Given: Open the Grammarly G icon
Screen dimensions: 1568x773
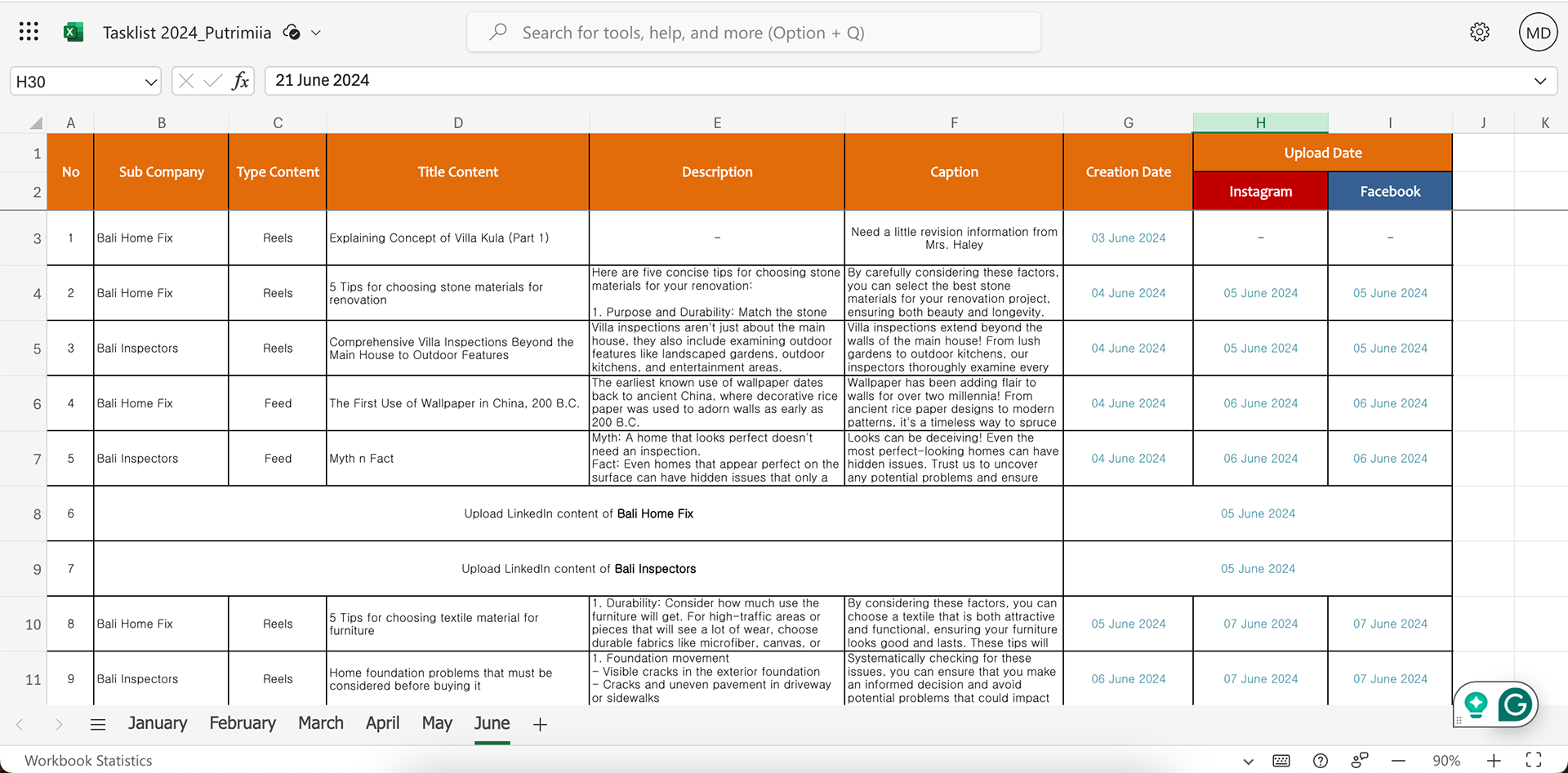Looking at the screenshot, I should (x=1515, y=704).
